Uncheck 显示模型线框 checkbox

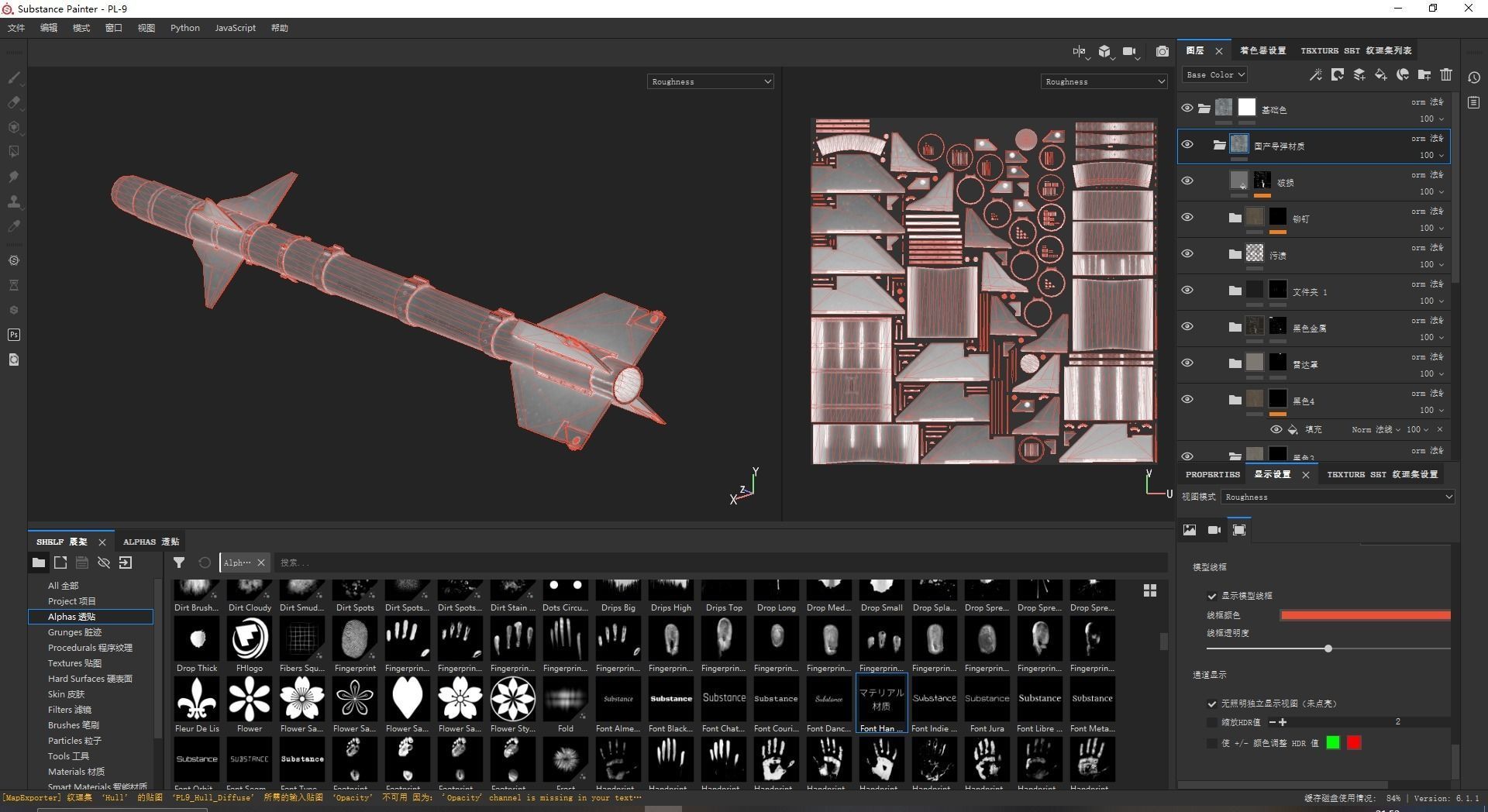pyautogui.click(x=1212, y=596)
